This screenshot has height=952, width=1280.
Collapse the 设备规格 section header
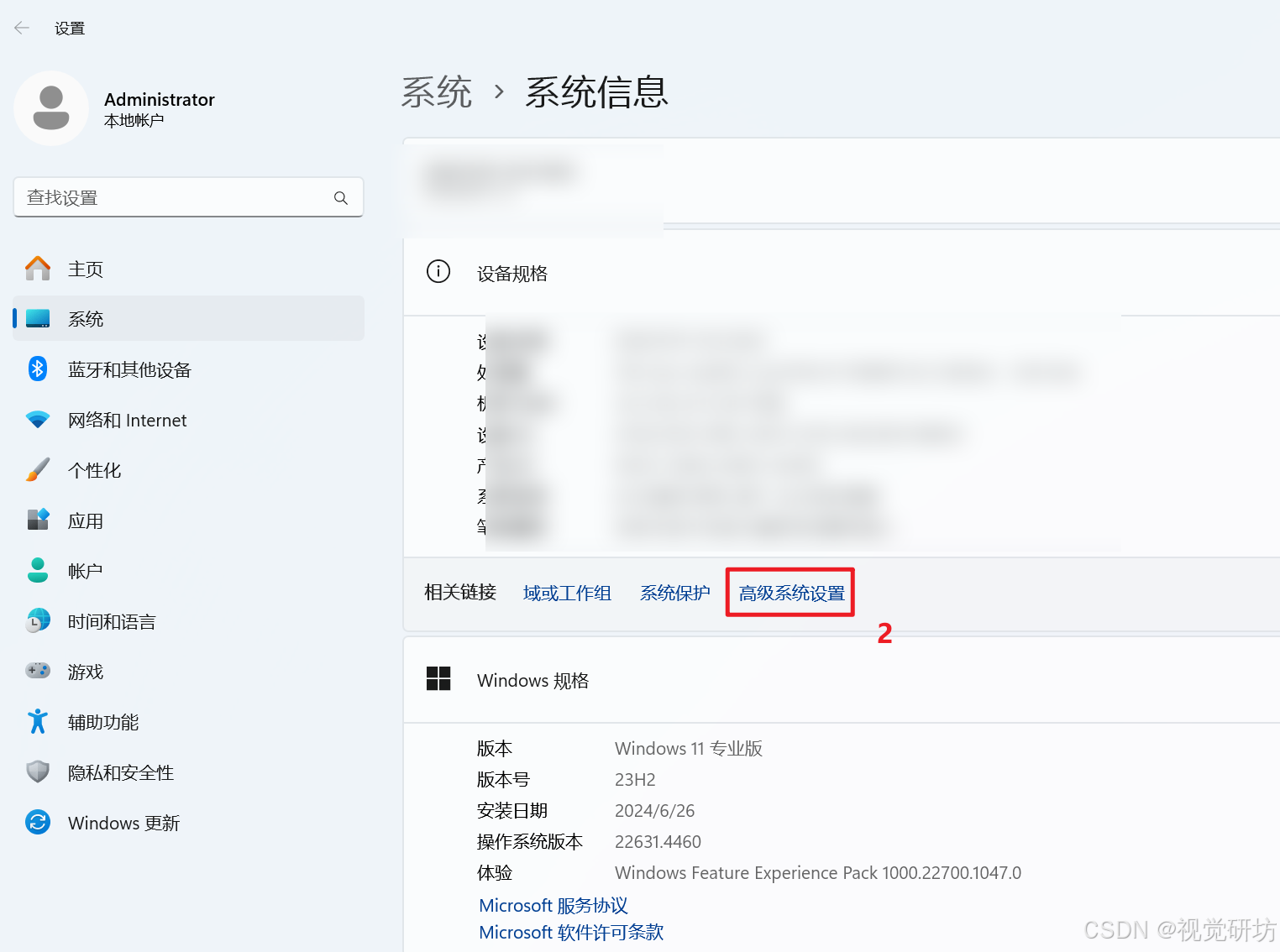[842, 273]
